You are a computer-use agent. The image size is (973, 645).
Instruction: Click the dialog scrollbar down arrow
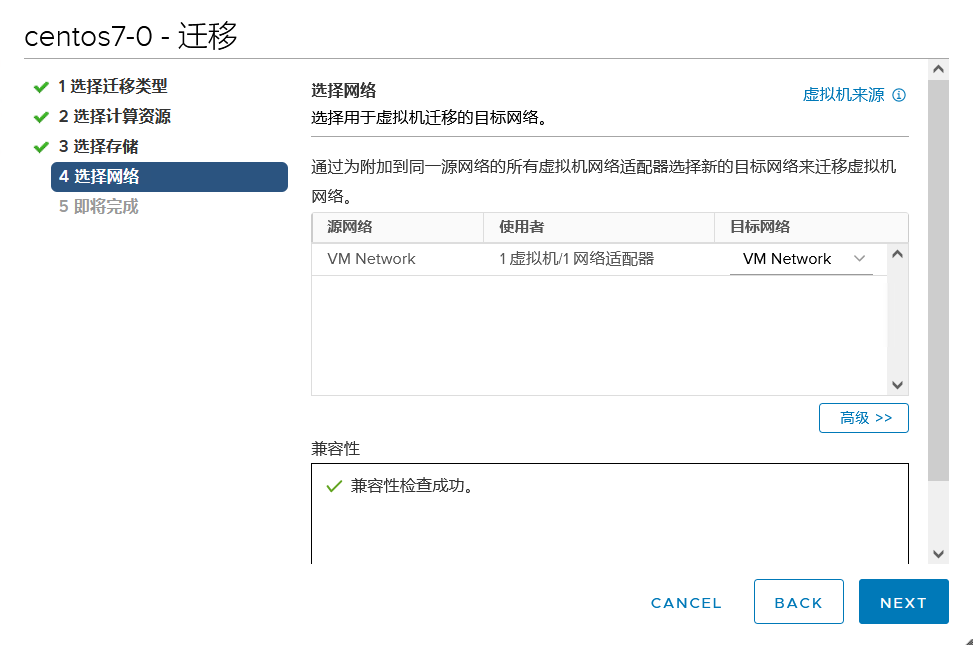point(938,554)
